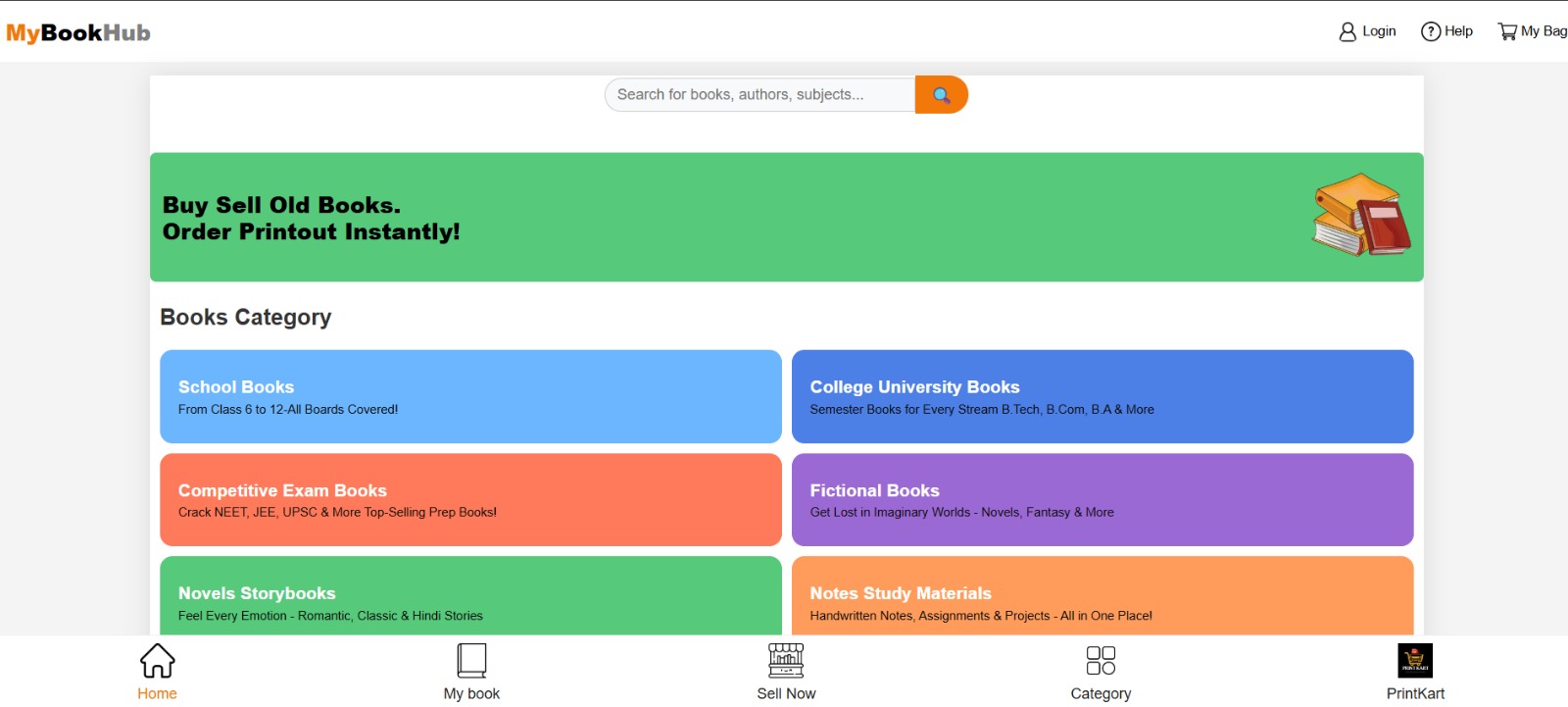Select the PrintKart tab label
Image resolution: width=1568 pixels, height=707 pixels.
click(x=1415, y=693)
